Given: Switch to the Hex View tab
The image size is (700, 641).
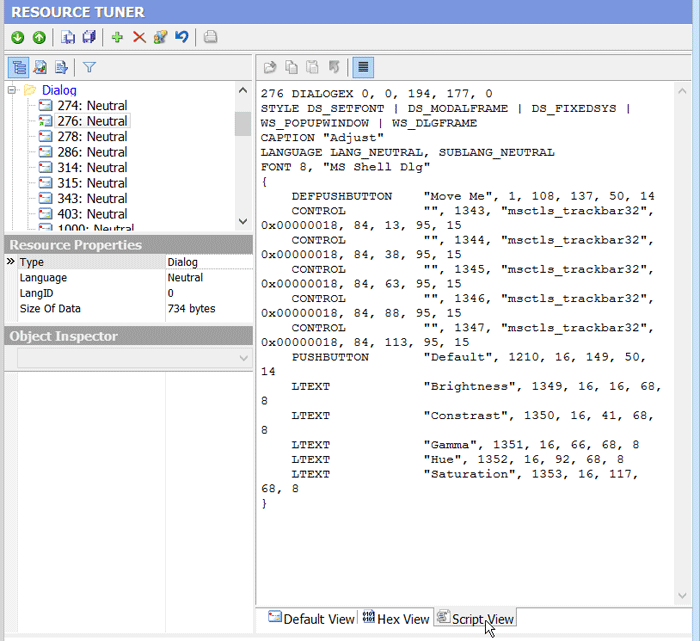Looking at the screenshot, I should [x=396, y=619].
